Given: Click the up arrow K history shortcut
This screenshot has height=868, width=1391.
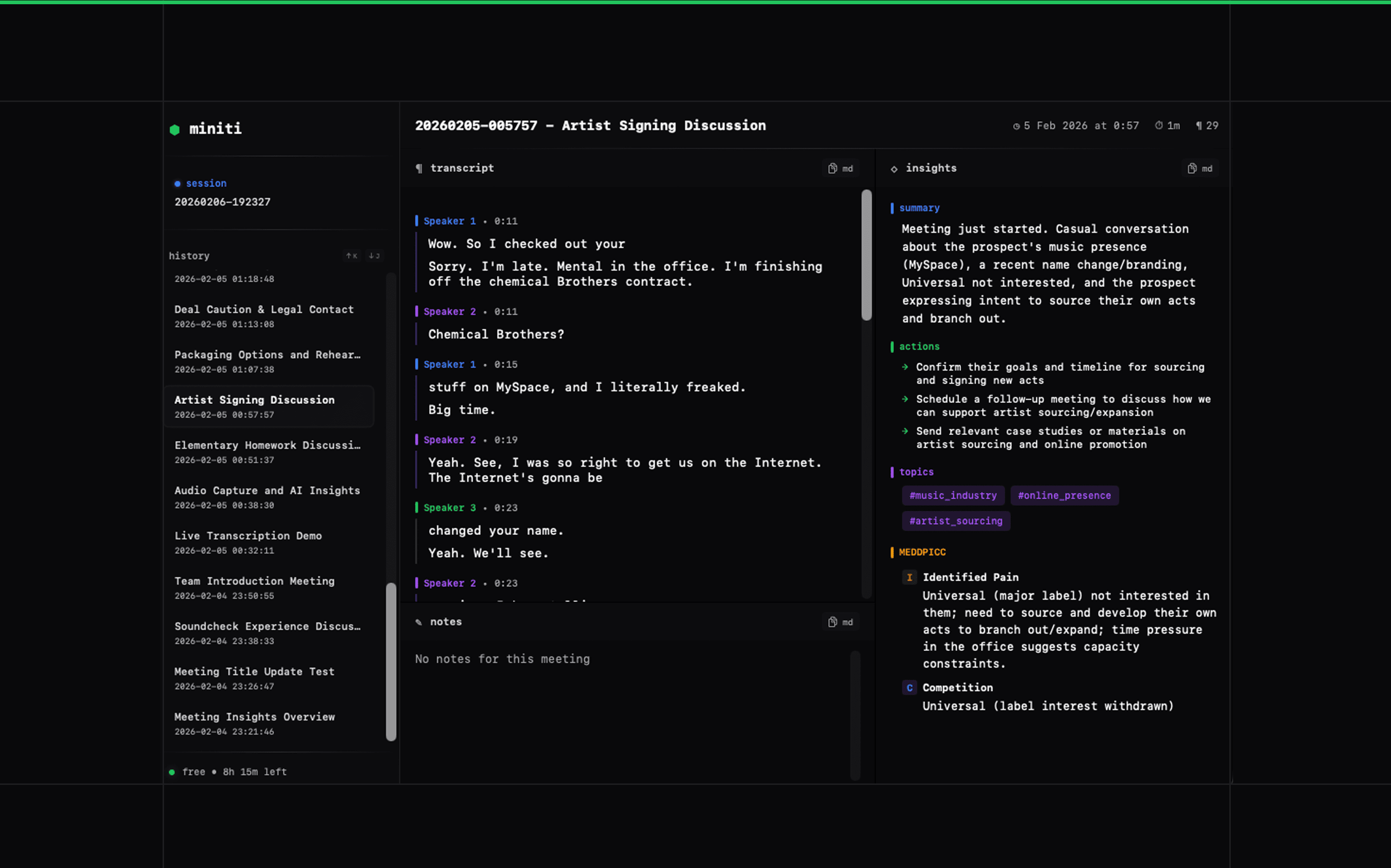Looking at the screenshot, I should (352, 256).
